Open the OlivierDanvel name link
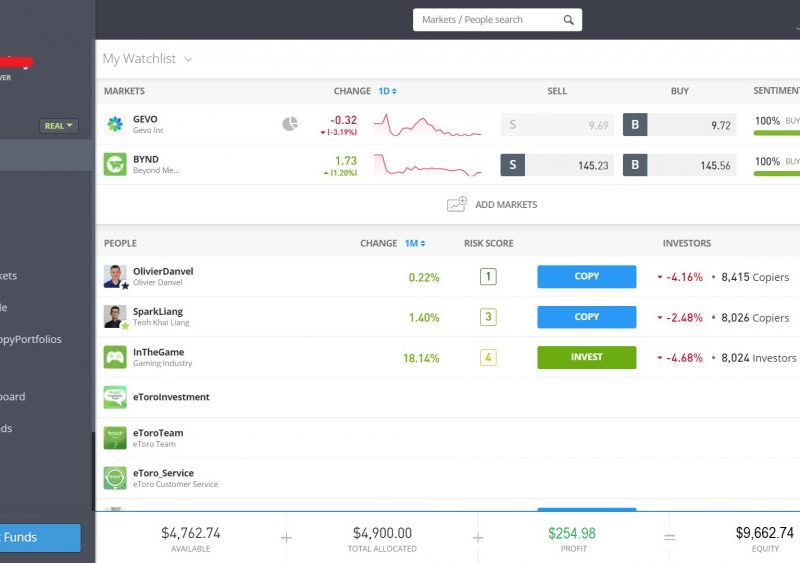The height and width of the screenshot is (563, 800). pyautogui.click(x=163, y=271)
